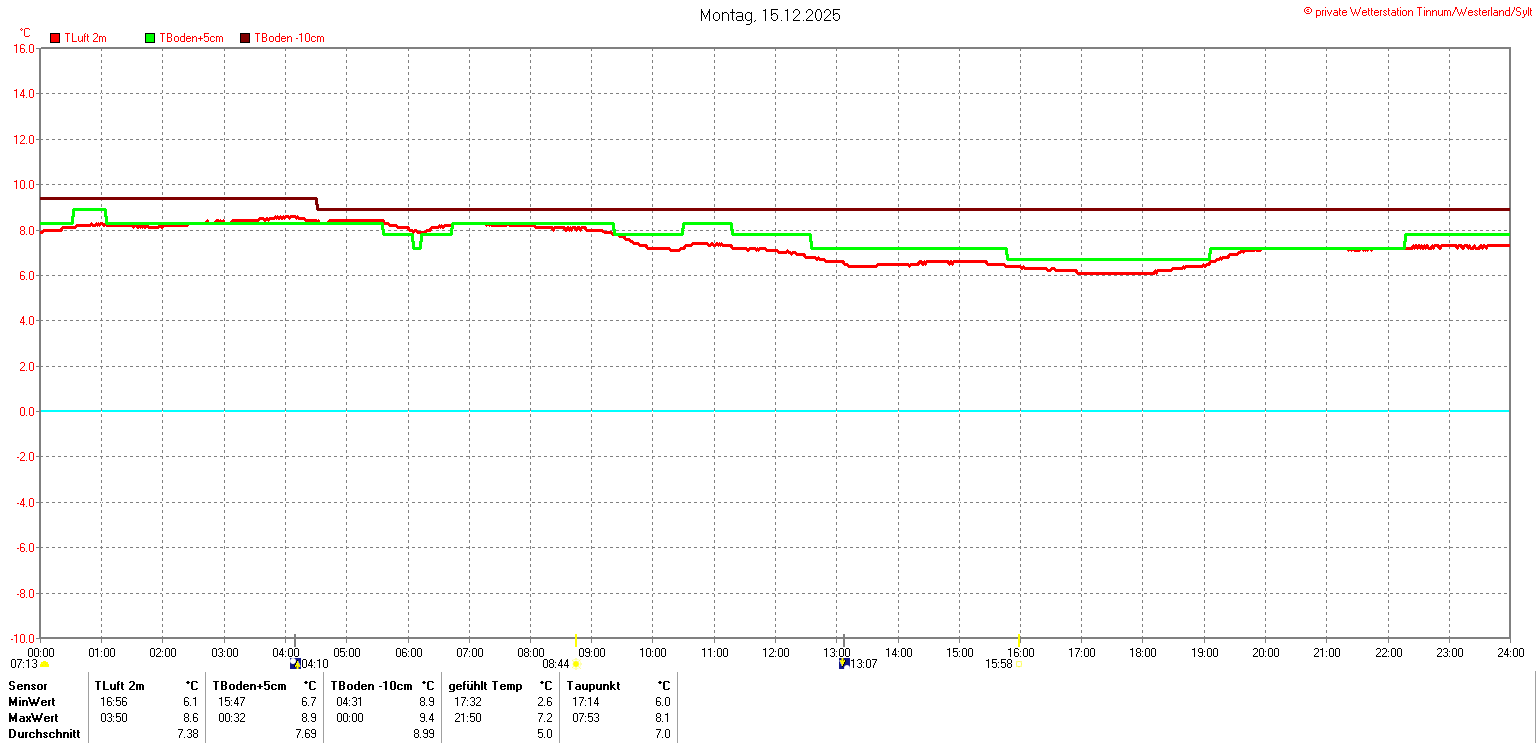Viewport: 1536px width, 743px height.
Task: Click the chart title Montag, 15.12.2025
Action: 769,15
